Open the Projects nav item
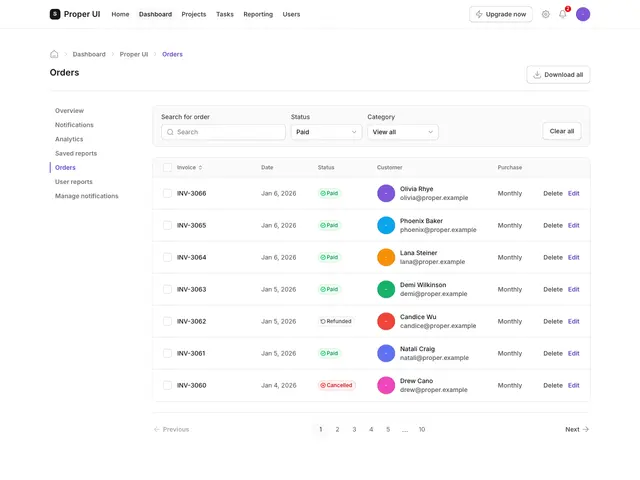 pos(194,14)
